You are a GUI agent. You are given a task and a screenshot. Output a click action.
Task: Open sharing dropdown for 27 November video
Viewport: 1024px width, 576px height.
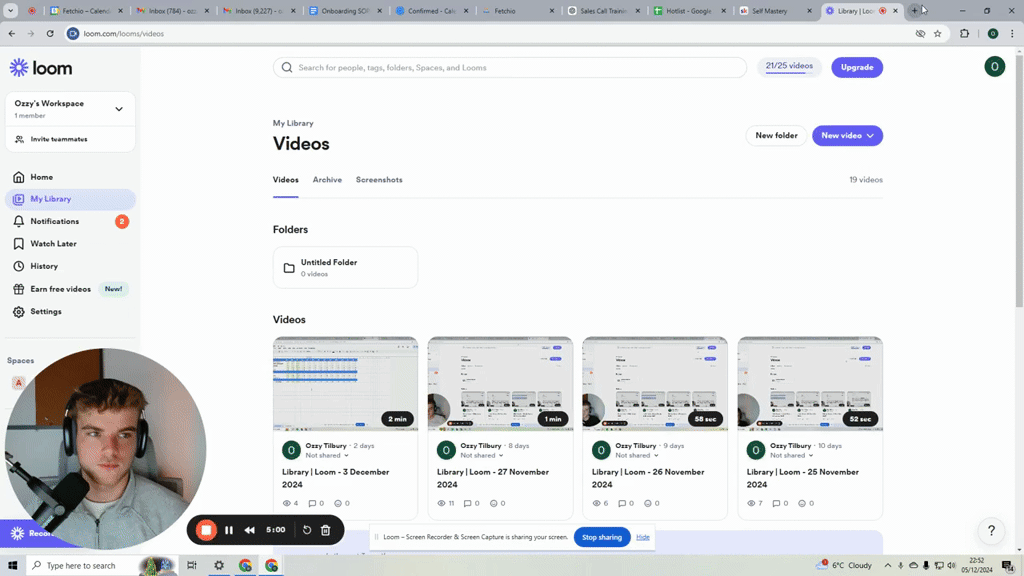pyautogui.click(x=481, y=456)
